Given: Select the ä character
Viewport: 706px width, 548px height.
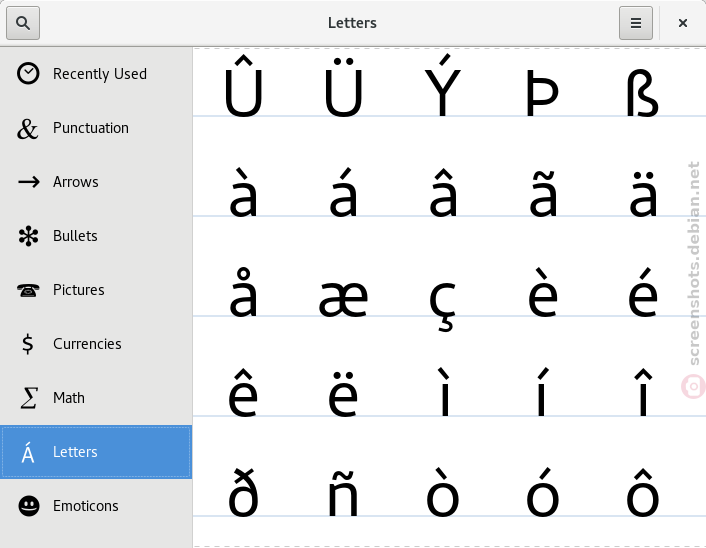Looking at the screenshot, I should pos(643,194).
